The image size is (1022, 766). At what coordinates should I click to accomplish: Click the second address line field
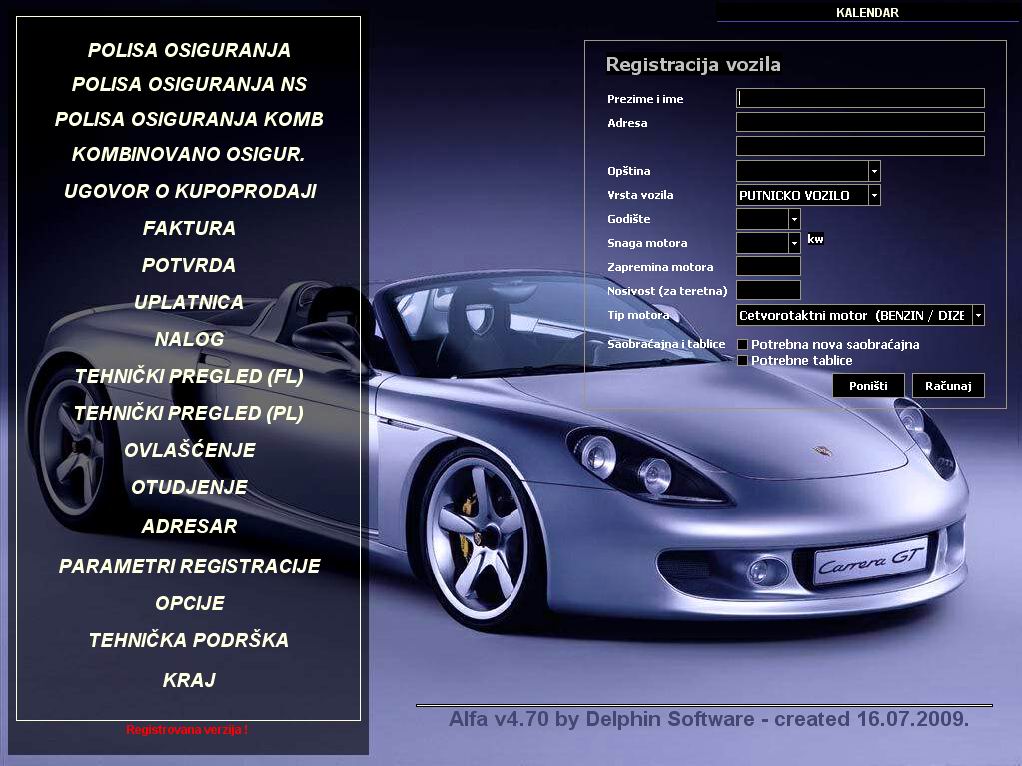860,146
